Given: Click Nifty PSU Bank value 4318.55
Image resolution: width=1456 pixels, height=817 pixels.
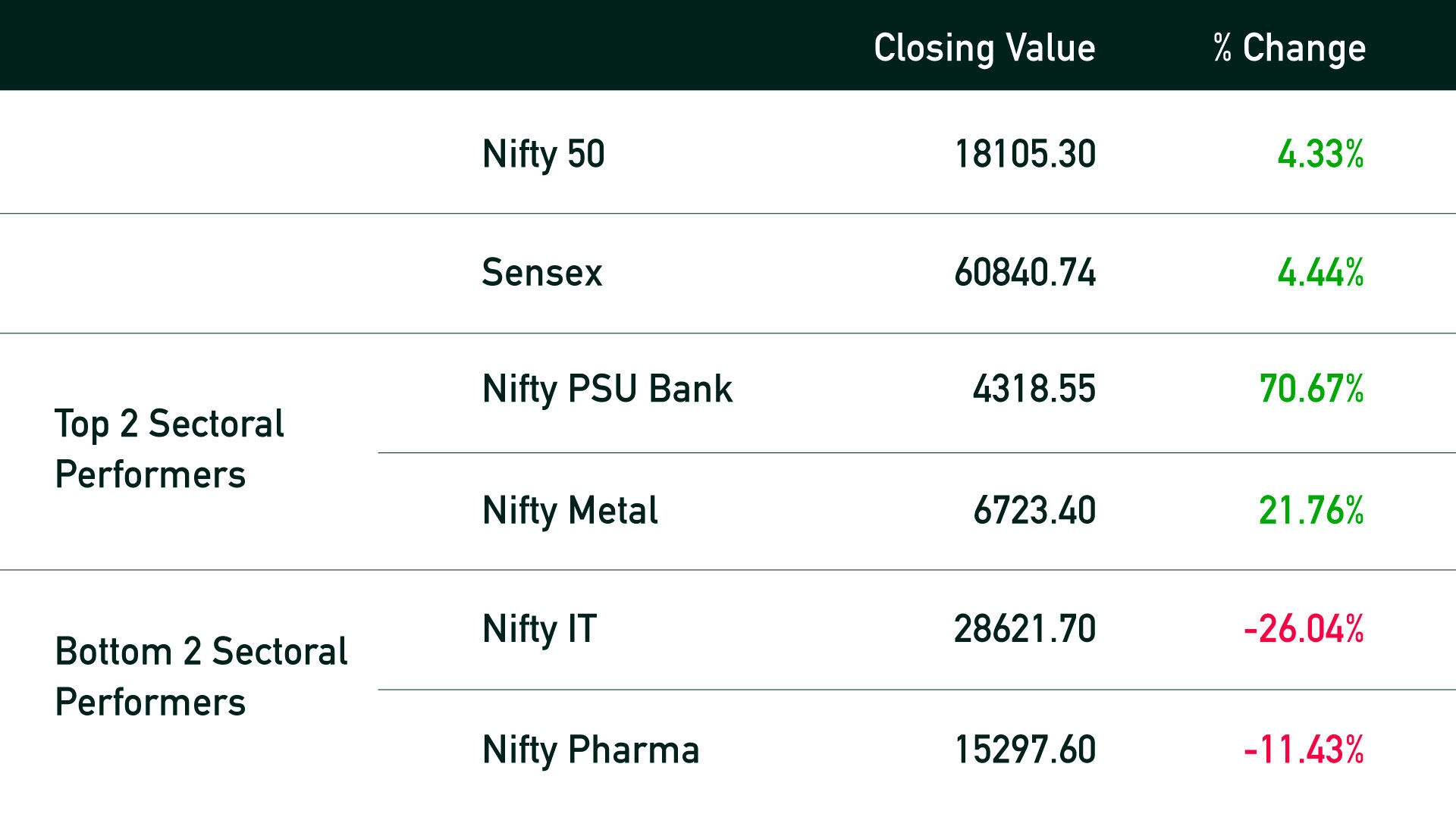Looking at the screenshot, I should [x=1034, y=389].
